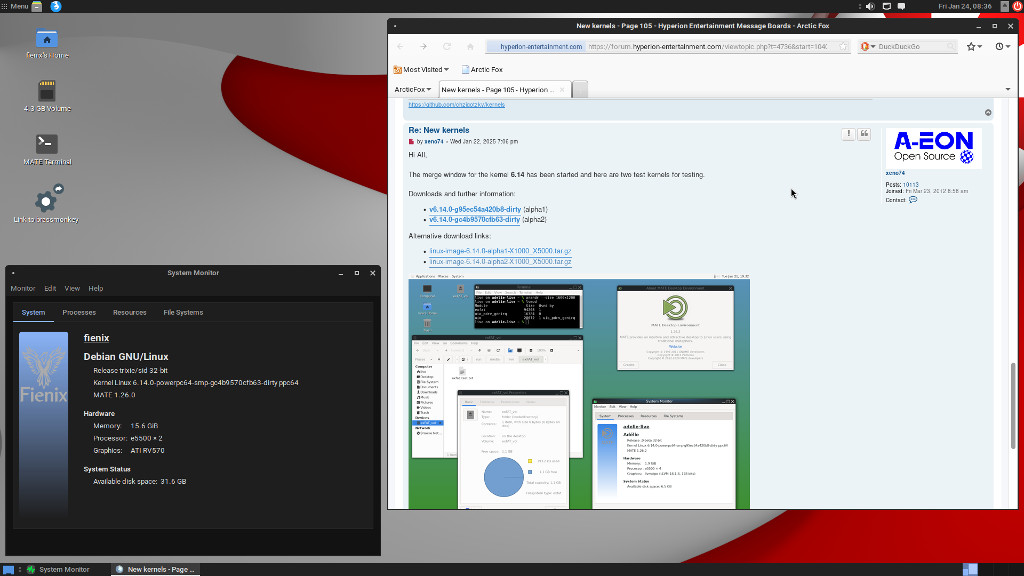
Task: Bookmark this page using the address bar star
Action: [843, 46]
